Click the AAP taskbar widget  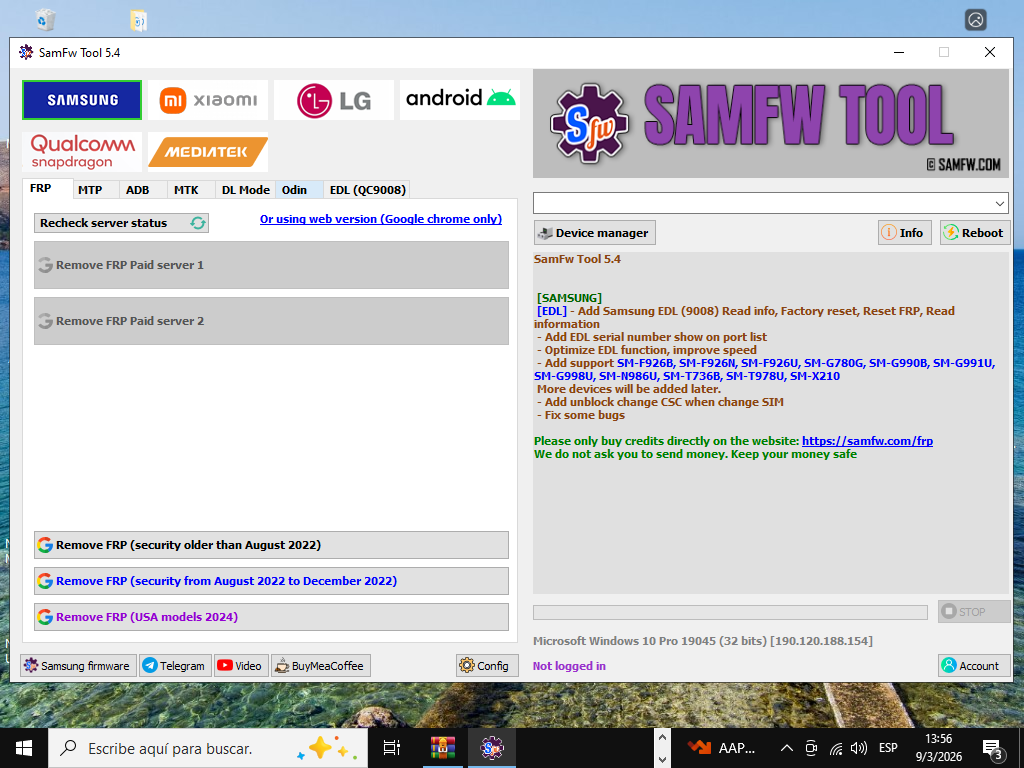pos(722,748)
